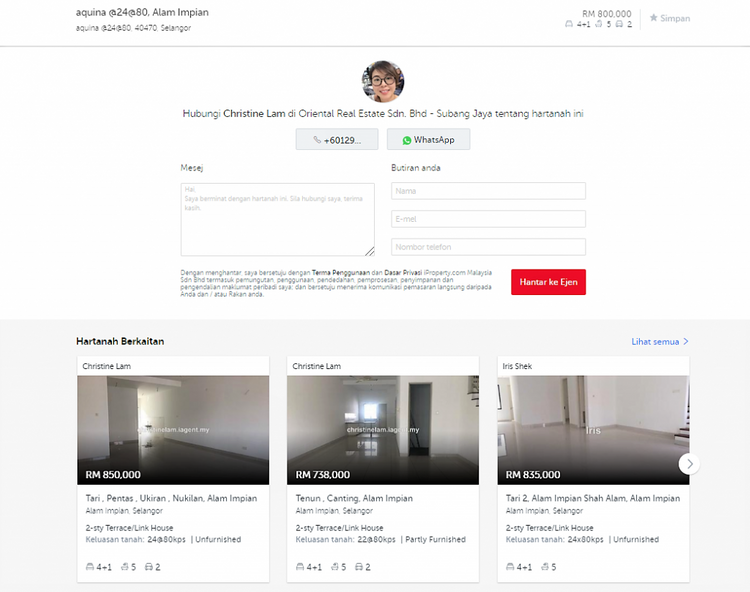
Task: Click the E-mel input field
Action: 488,219
